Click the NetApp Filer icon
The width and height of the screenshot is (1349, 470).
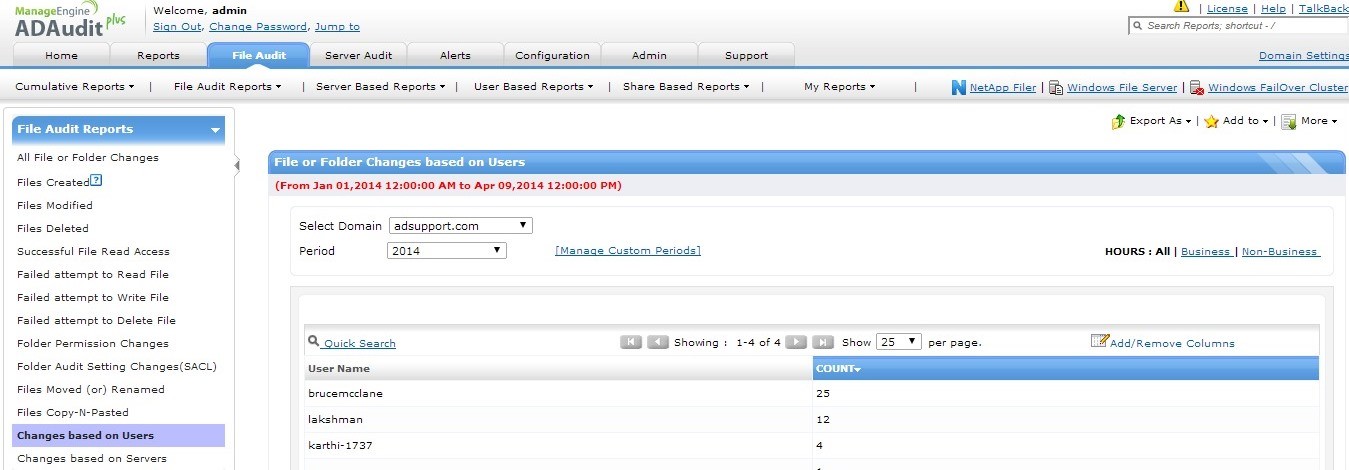point(959,87)
